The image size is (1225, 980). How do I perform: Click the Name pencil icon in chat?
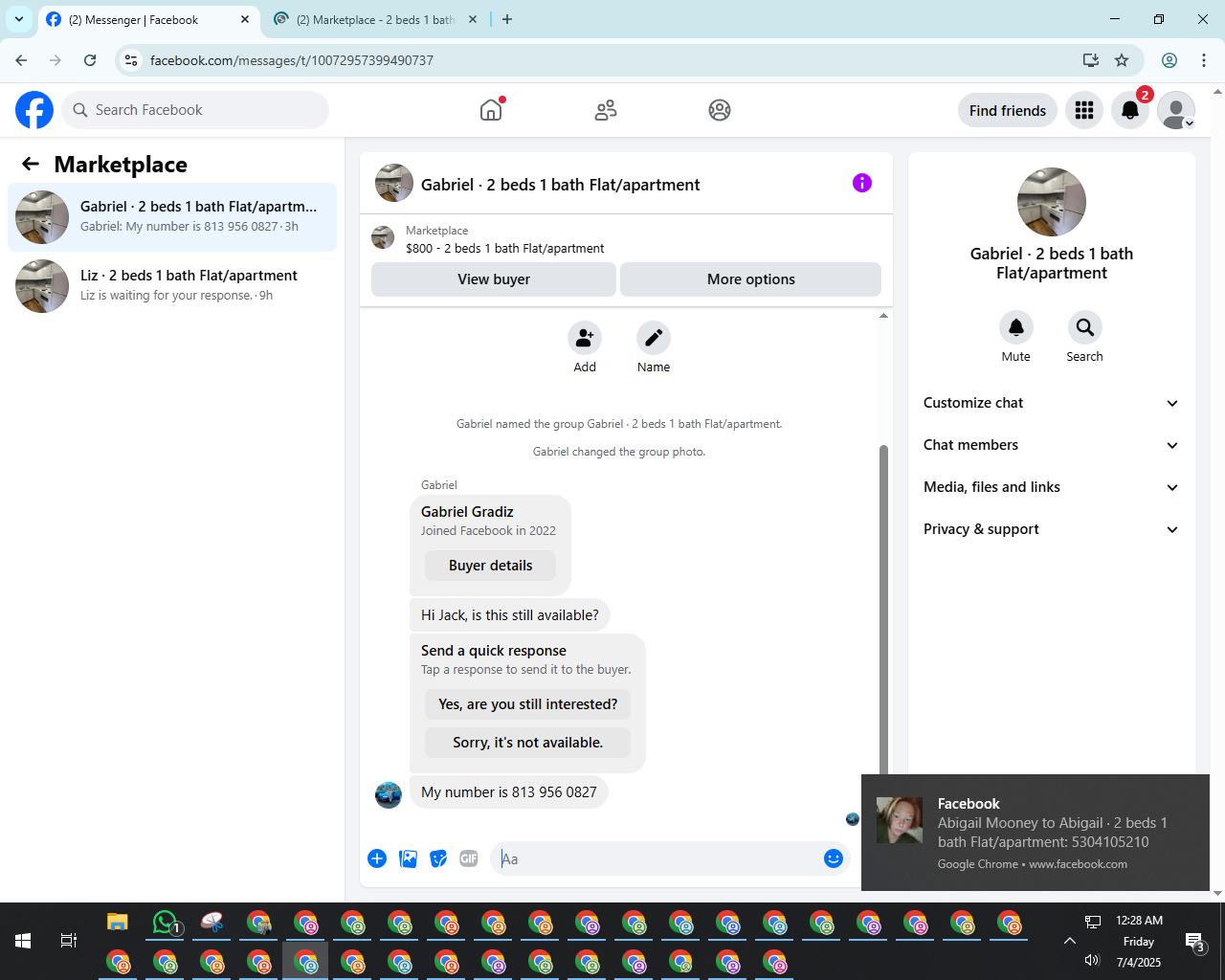coord(654,338)
